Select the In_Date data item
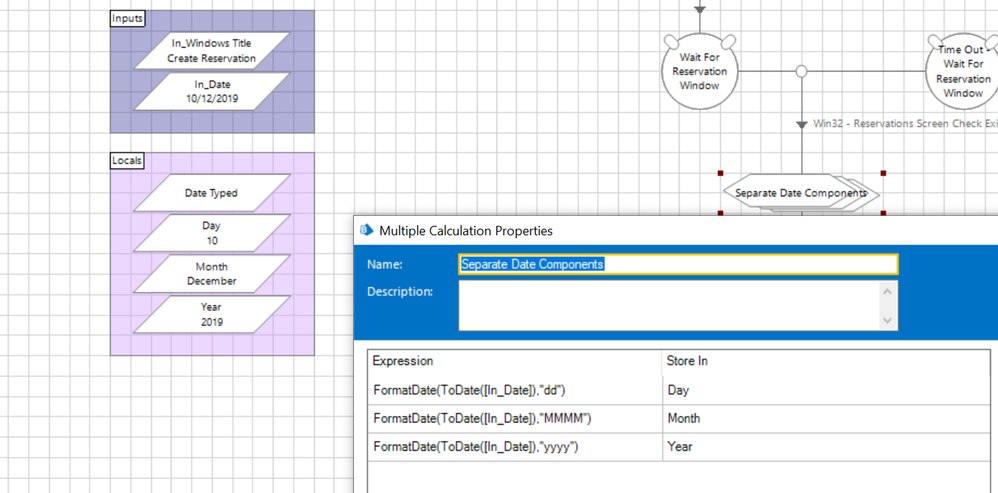This screenshot has width=998, height=493. (211, 92)
